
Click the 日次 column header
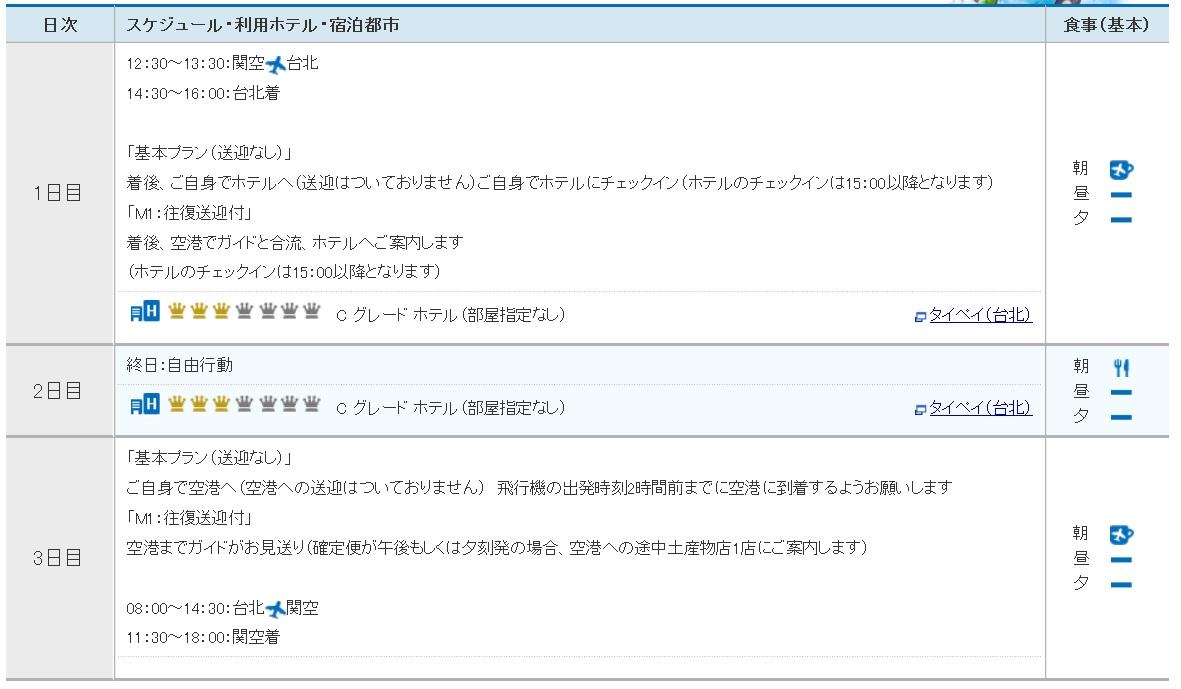(x=60, y=25)
